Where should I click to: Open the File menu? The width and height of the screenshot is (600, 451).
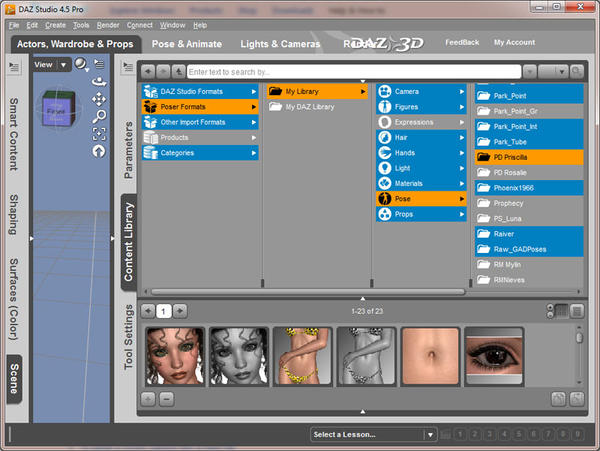tap(14, 25)
